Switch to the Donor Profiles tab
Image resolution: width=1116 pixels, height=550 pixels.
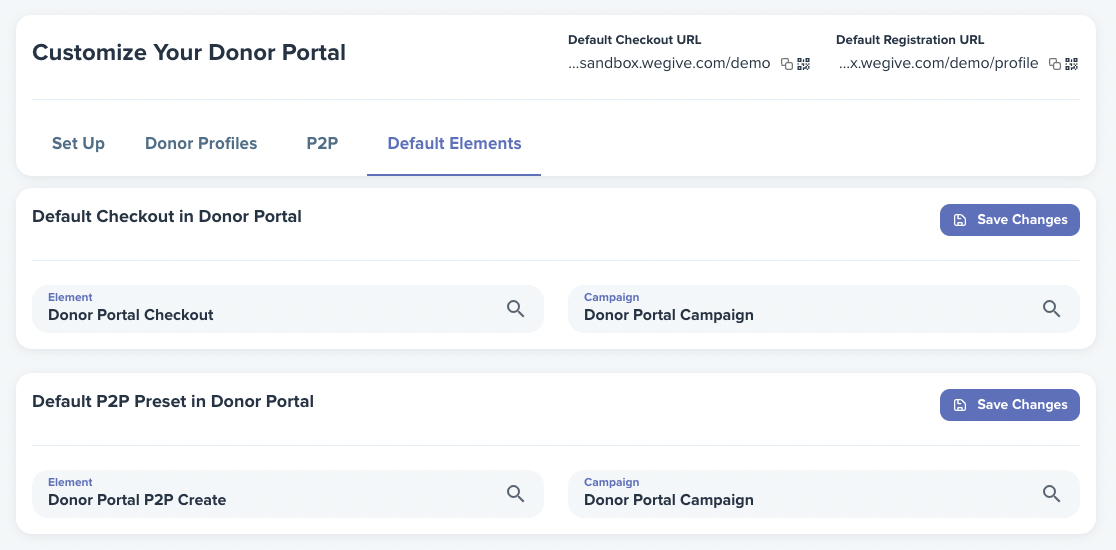click(x=201, y=144)
